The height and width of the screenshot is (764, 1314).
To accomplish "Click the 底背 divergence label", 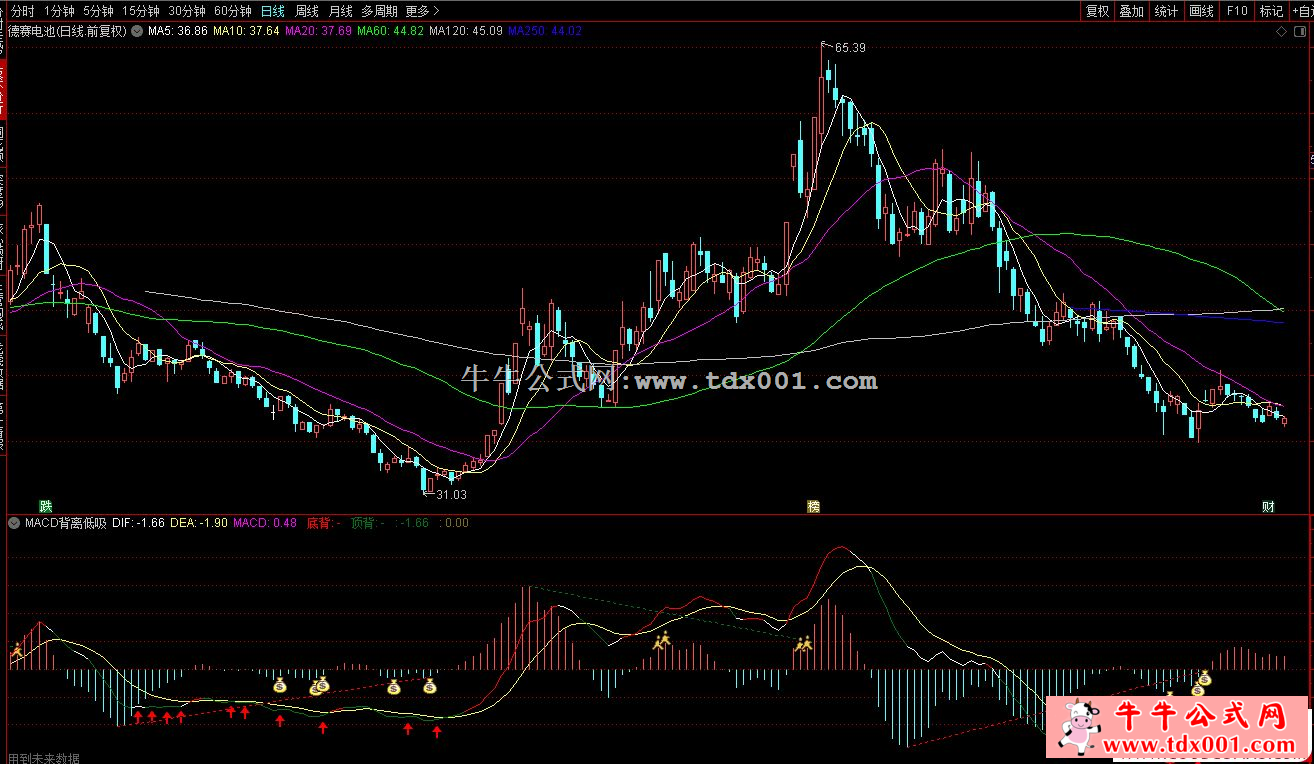I will pos(322,523).
